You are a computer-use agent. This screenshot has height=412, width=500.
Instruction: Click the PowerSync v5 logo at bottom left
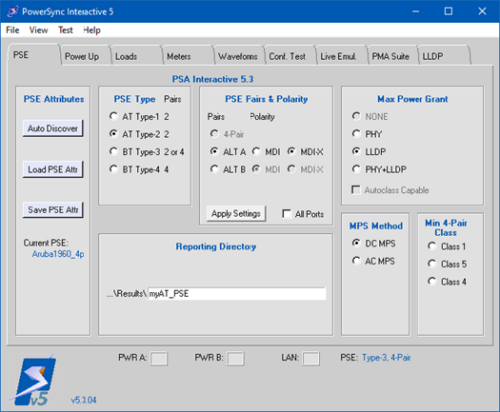[x=33, y=380]
